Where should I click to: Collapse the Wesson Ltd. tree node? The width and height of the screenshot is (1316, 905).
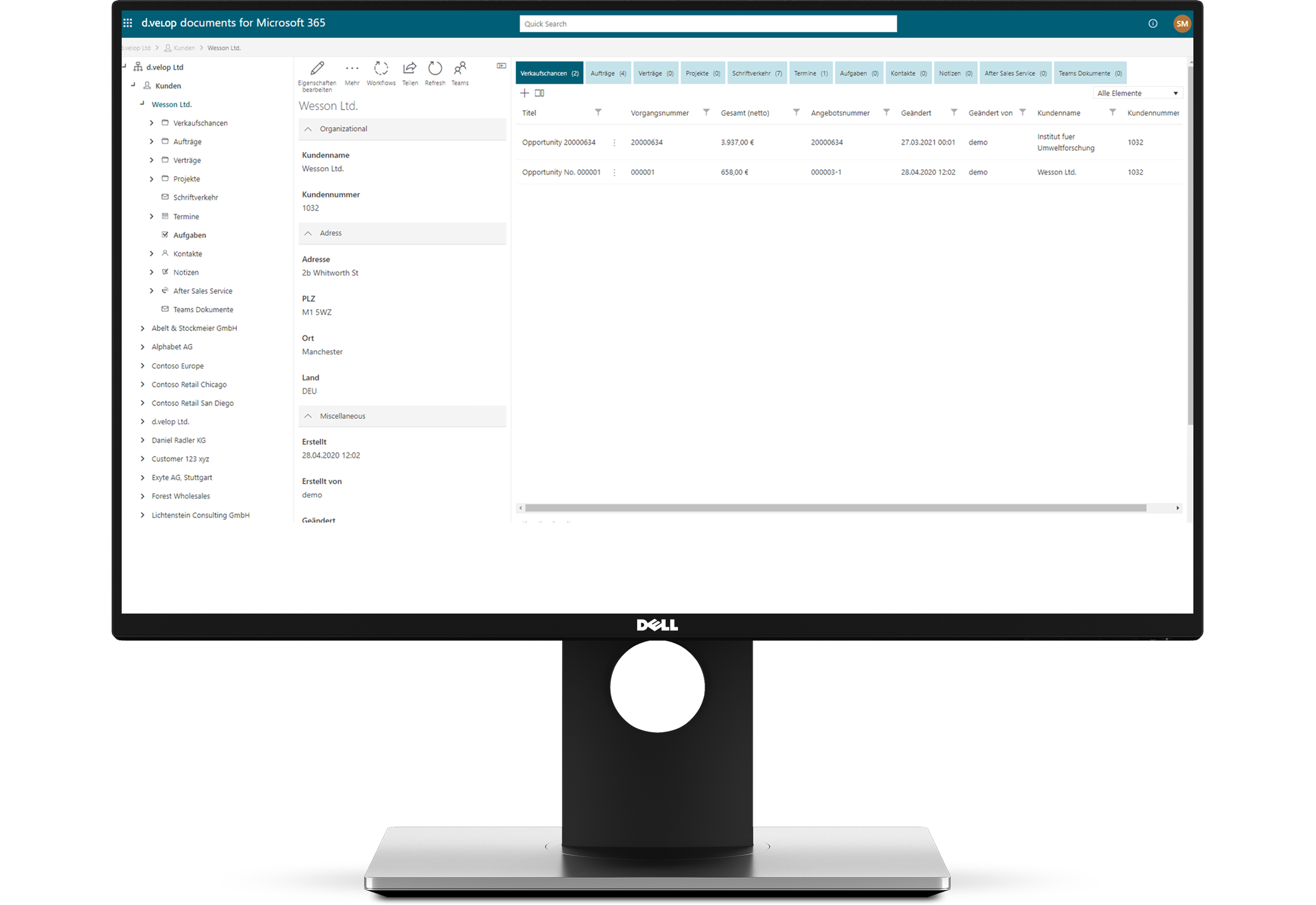142,104
